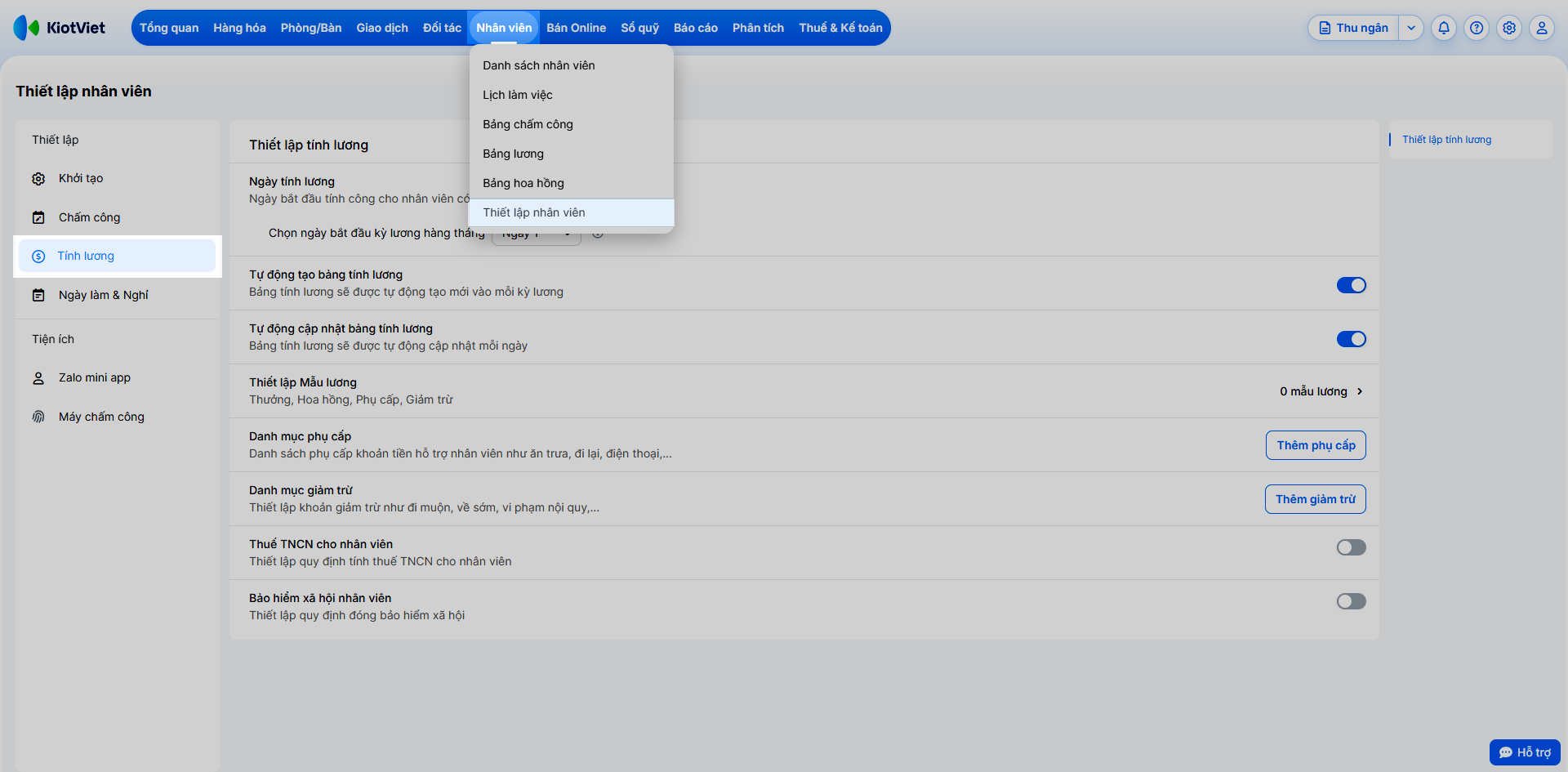Click the Tính lương dollar icon
The image size is (1568, 772).
click(38, 257)
